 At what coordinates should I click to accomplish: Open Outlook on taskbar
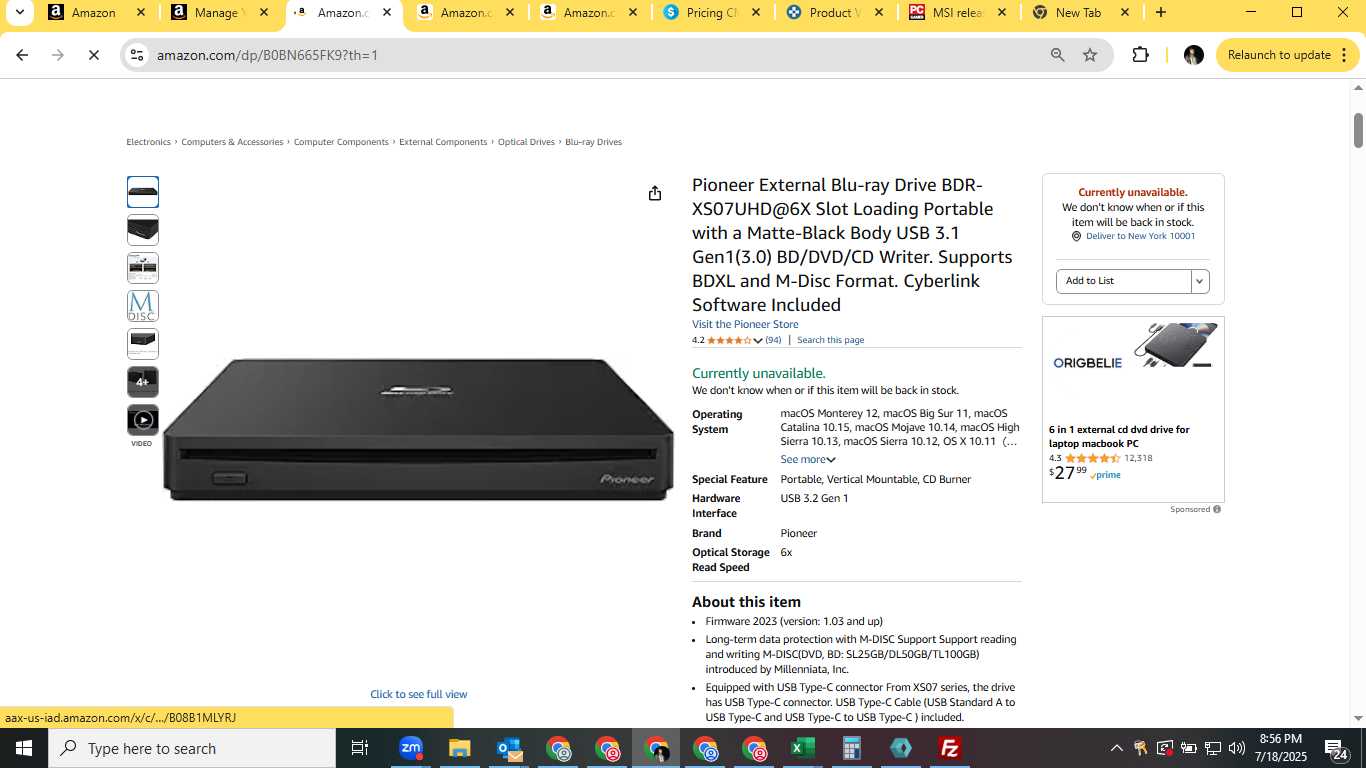pos(509,748)
